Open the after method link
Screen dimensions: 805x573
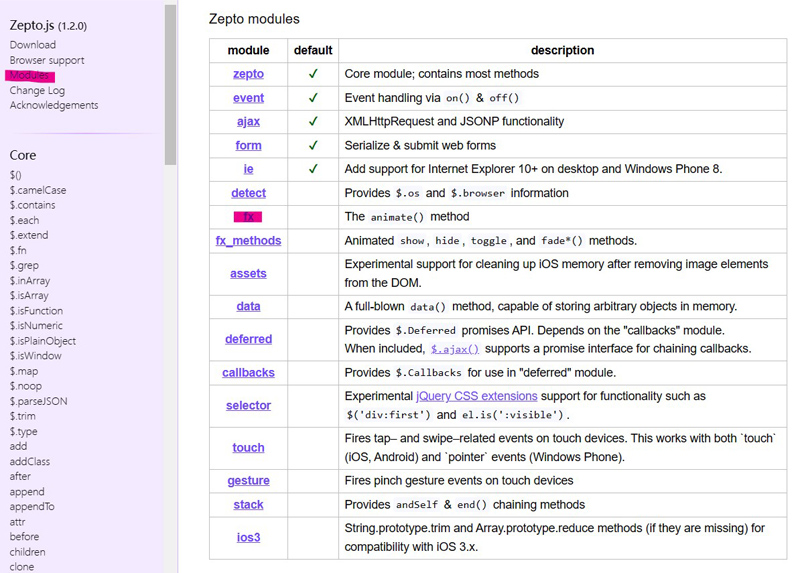click(x=20, y=476)
